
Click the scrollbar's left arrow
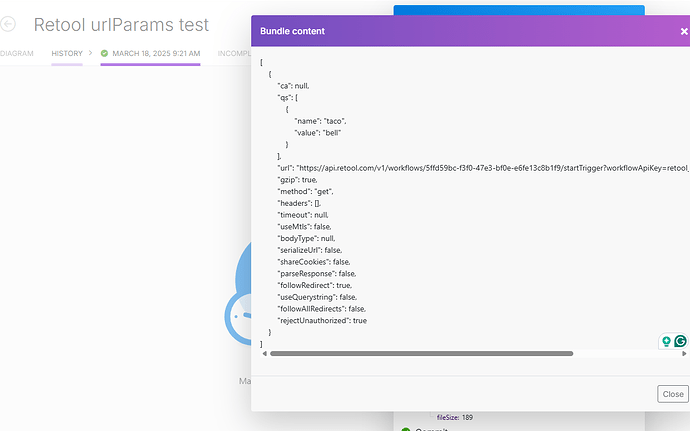tap(264, 353)
